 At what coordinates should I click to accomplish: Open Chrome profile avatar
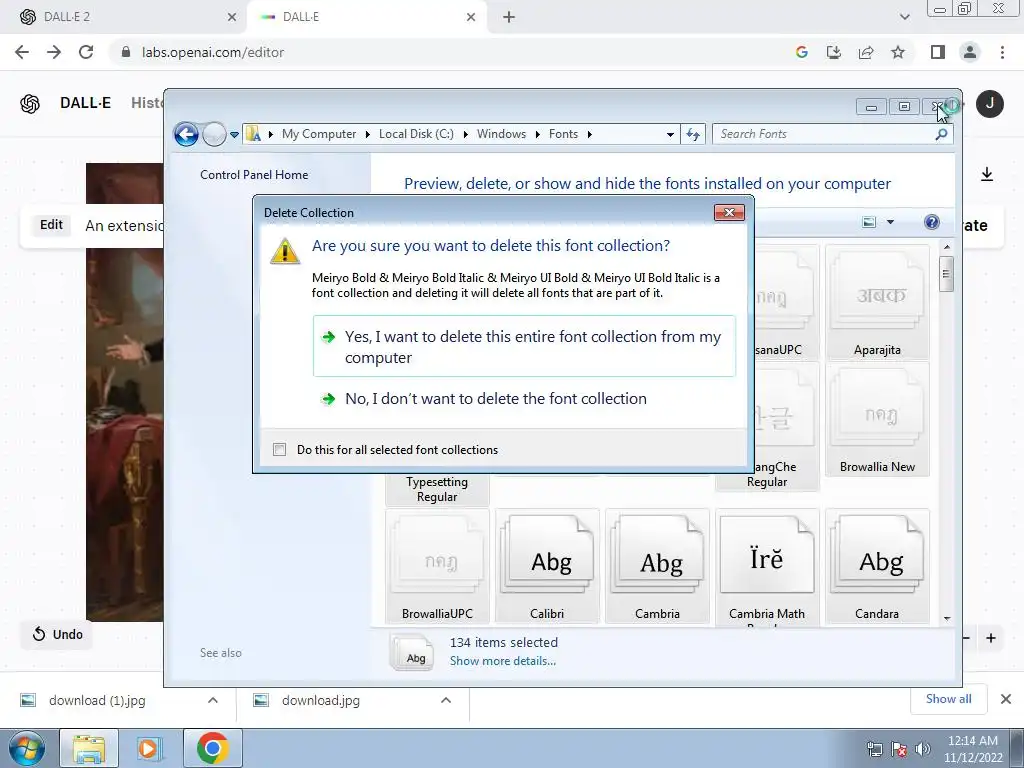point(970,52)
